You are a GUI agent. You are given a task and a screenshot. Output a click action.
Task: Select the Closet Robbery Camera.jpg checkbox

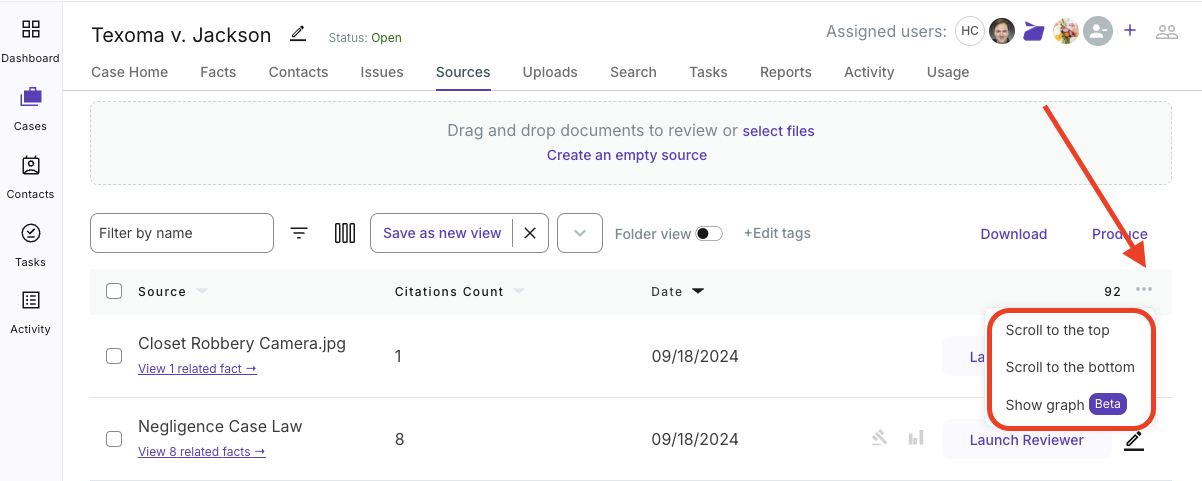click(114, 356)
